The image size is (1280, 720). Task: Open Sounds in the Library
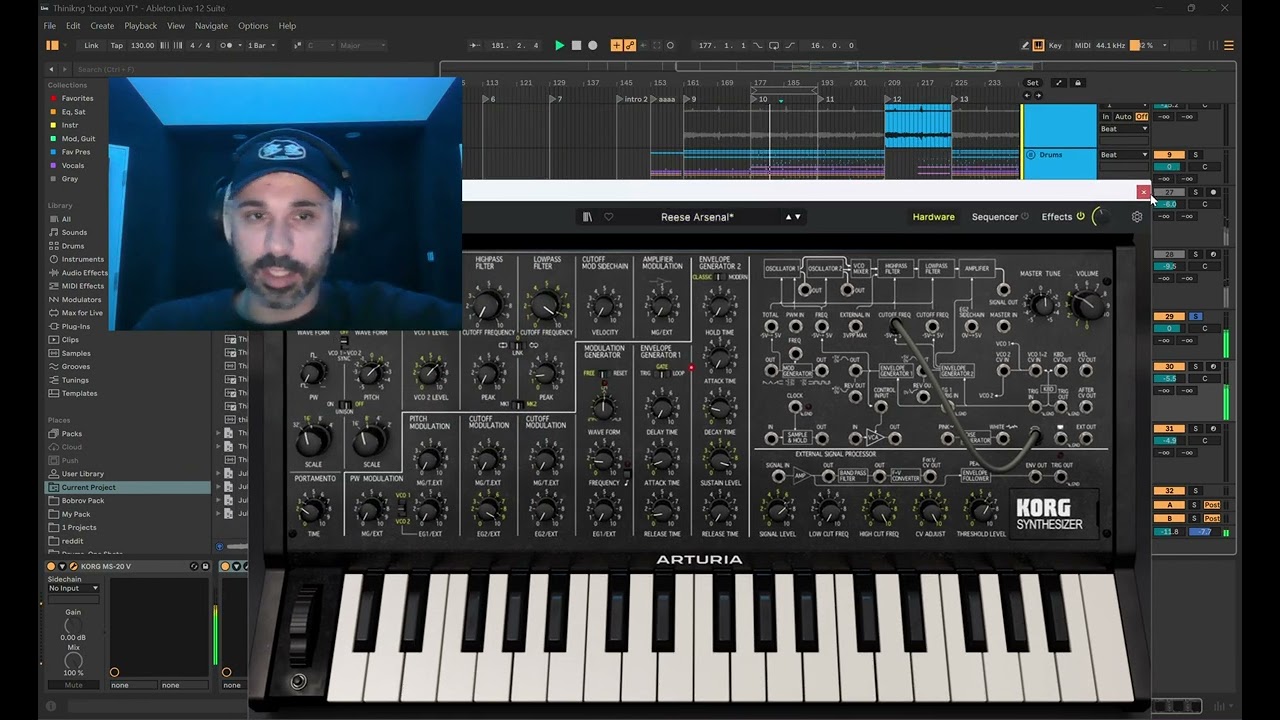(x=74, y=232)
